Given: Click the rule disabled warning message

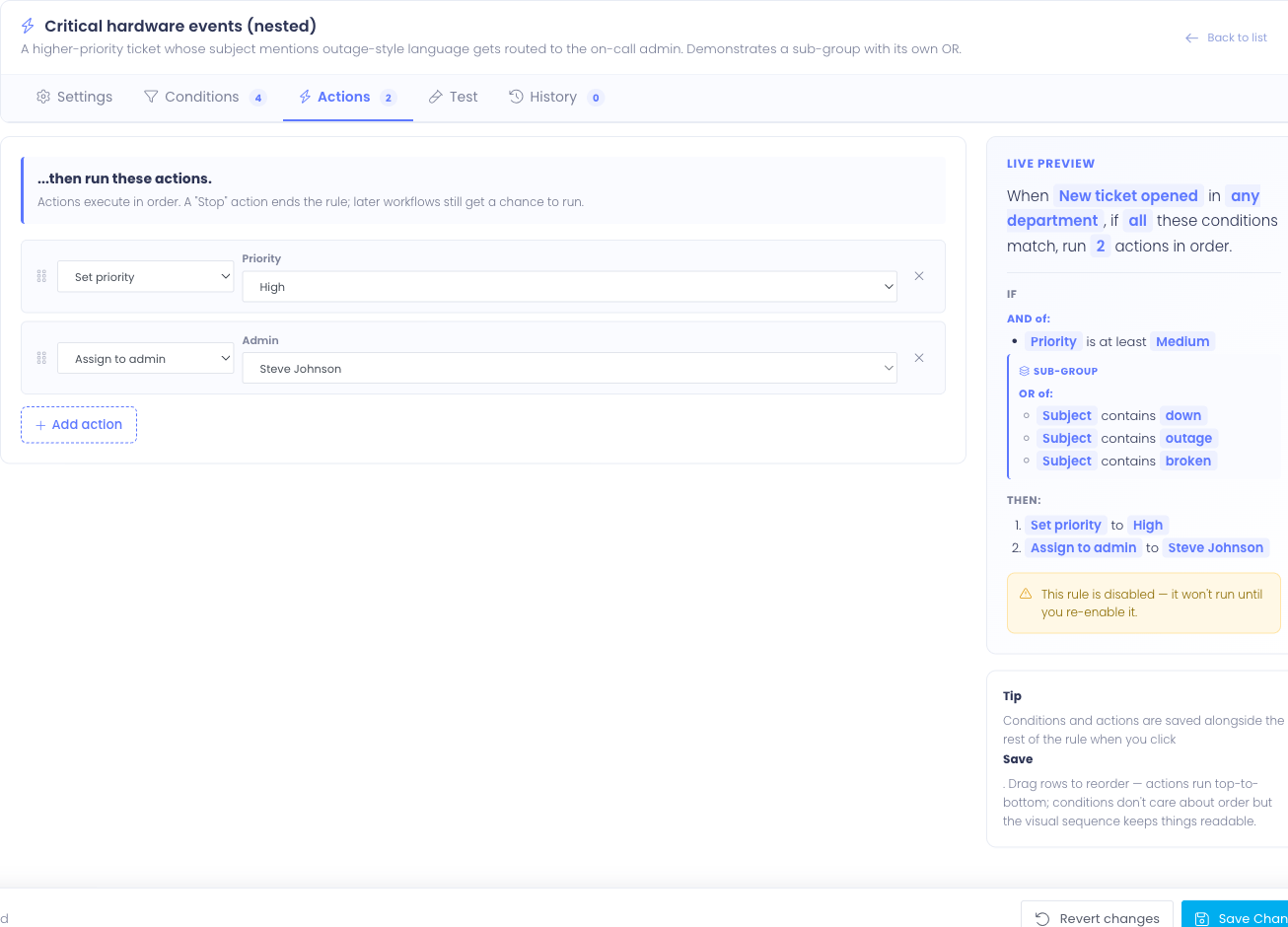Looking at the screenshot, I should (x=1144, y=603).
